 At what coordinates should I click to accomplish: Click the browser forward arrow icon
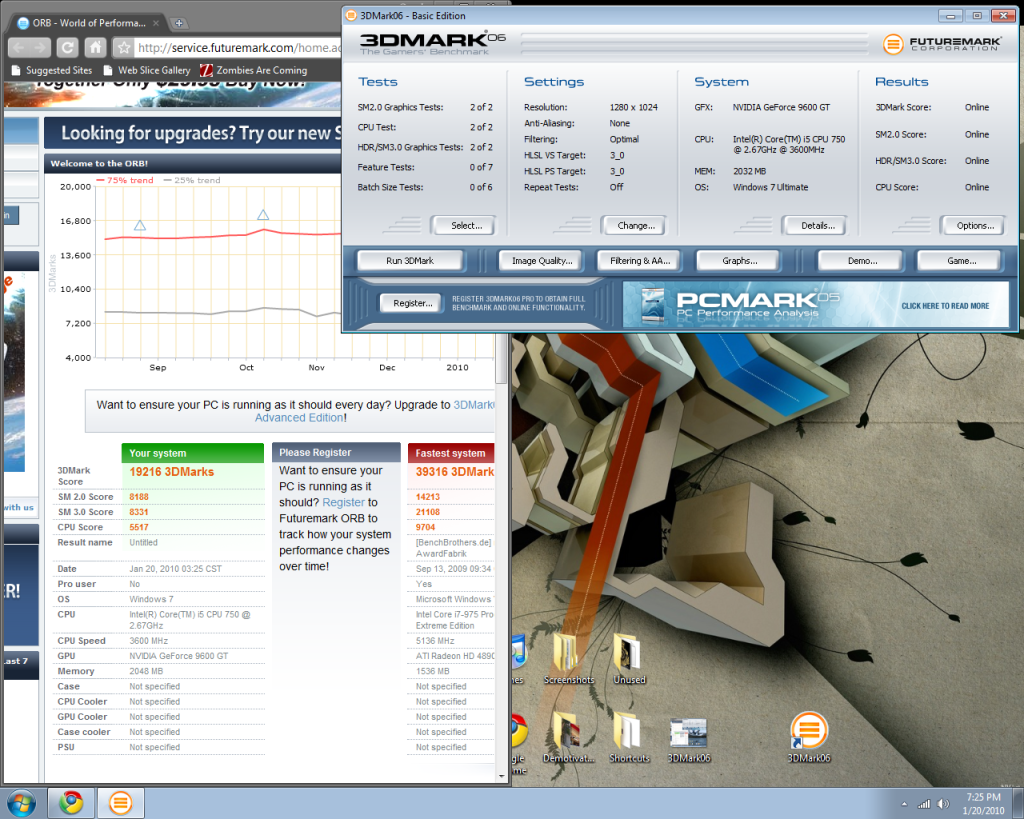pos(41,48)
